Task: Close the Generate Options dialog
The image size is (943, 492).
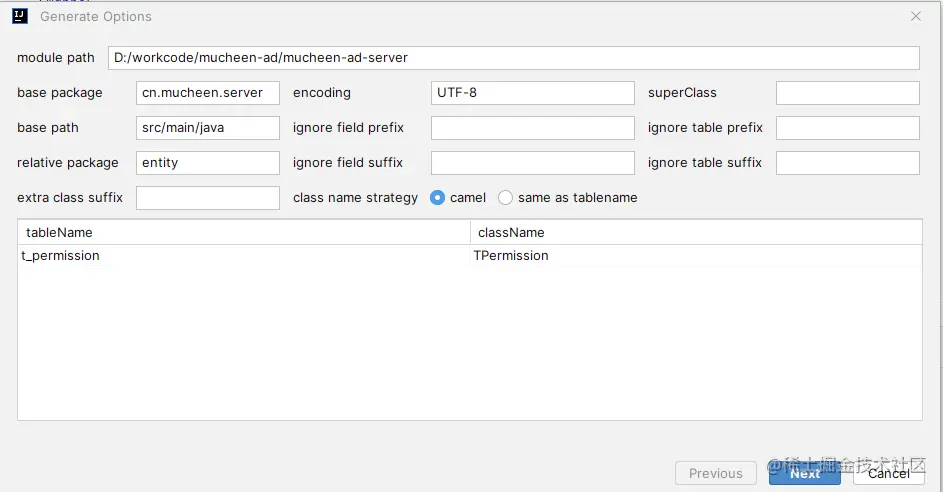Action: pos(915,16)
